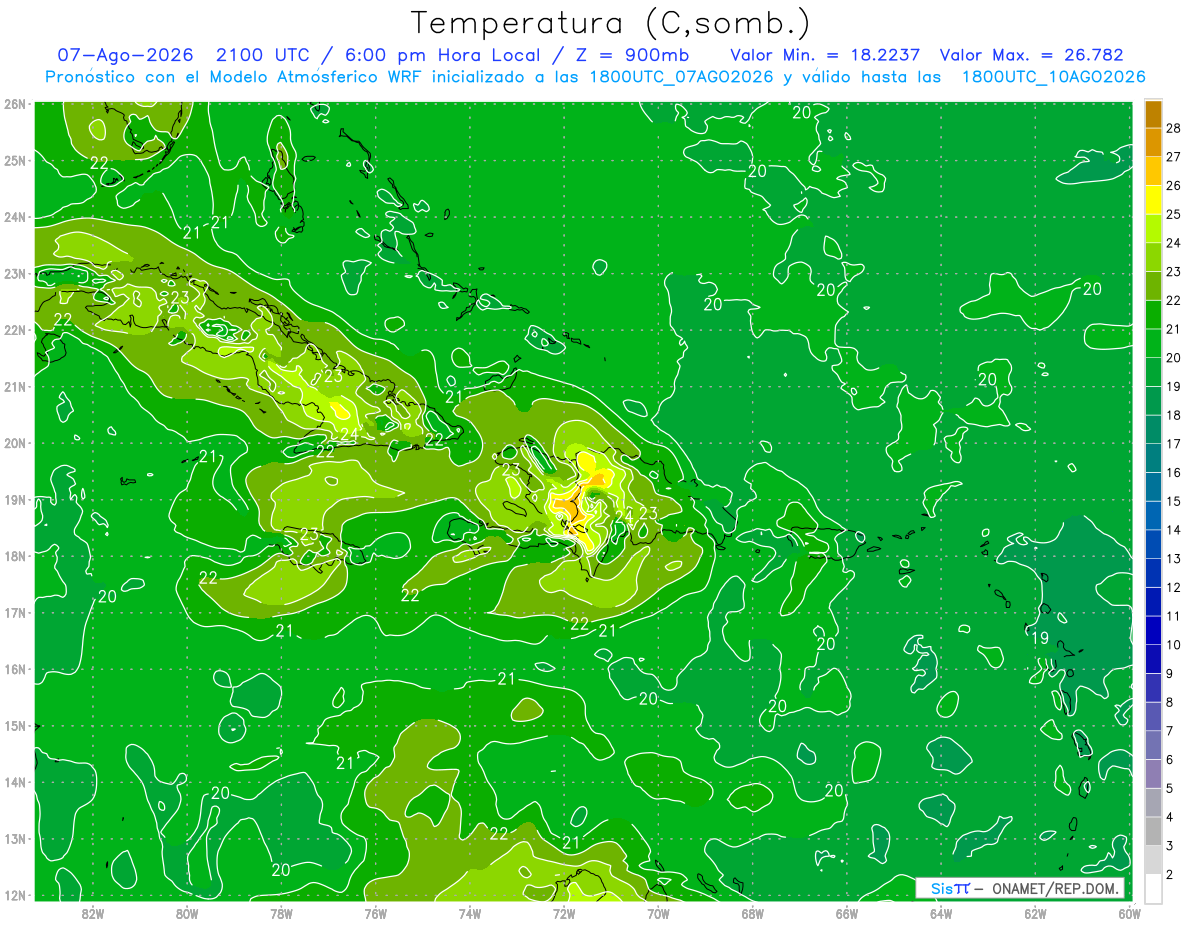Click the 62W longitude axis label
This screenshot has width=1200, height=927.
pos(1035,913)
